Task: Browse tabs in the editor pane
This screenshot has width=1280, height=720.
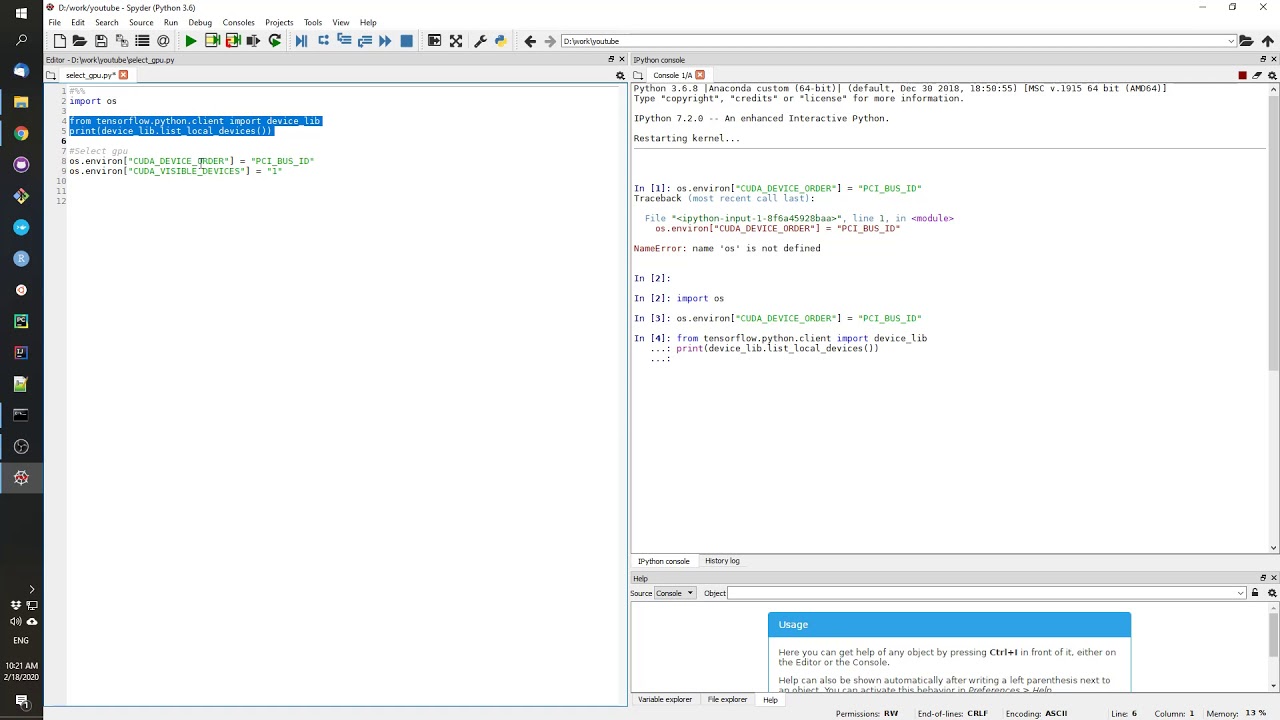Action: 51,75
